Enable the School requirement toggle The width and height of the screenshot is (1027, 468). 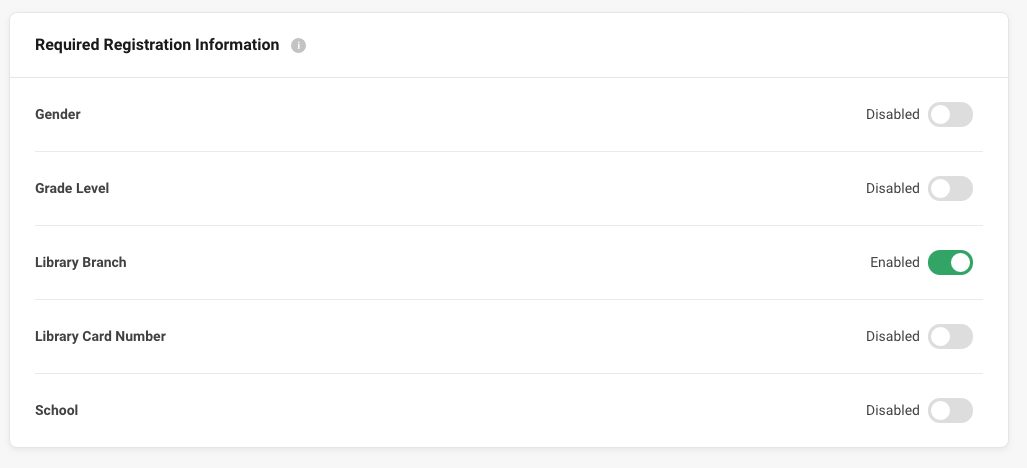pyautogui.click(x=950, y=410)
